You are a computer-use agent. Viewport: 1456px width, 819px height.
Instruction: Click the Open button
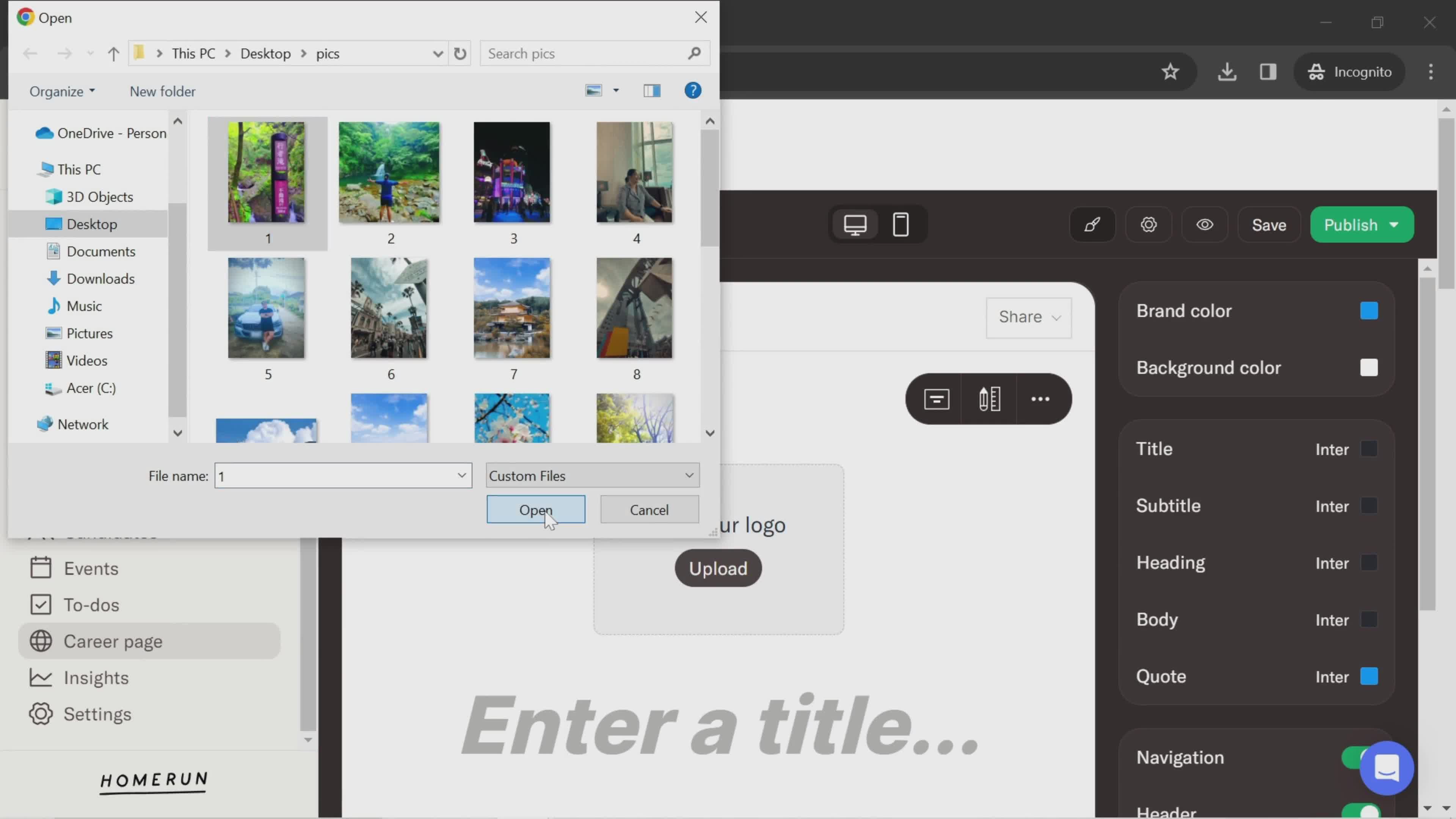tap(535, 509)
